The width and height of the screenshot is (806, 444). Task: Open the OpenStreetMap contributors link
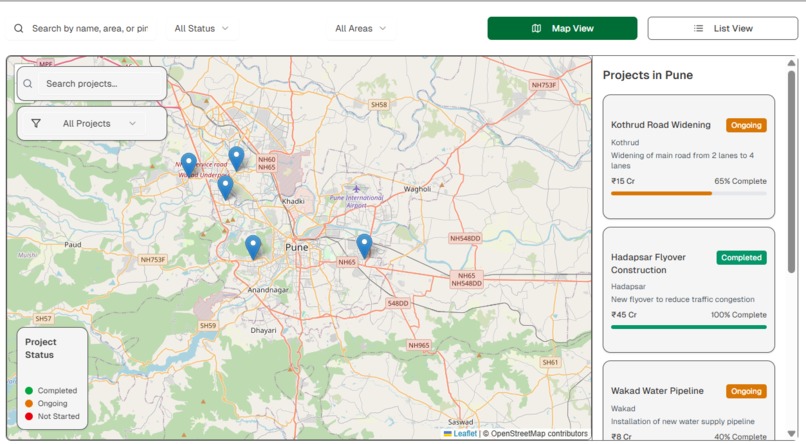click(539, 433)
